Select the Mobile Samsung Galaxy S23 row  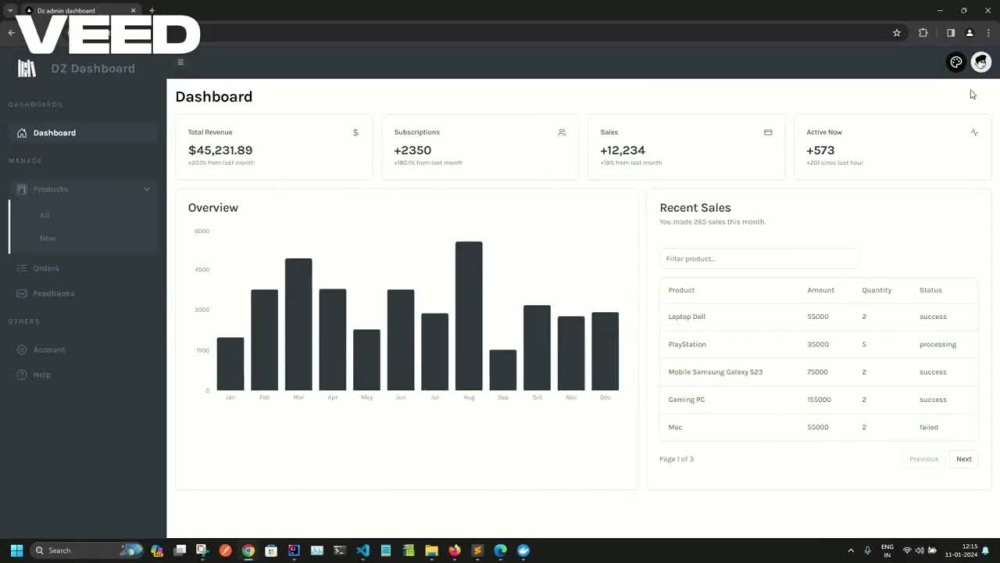(x=818, y=372)
